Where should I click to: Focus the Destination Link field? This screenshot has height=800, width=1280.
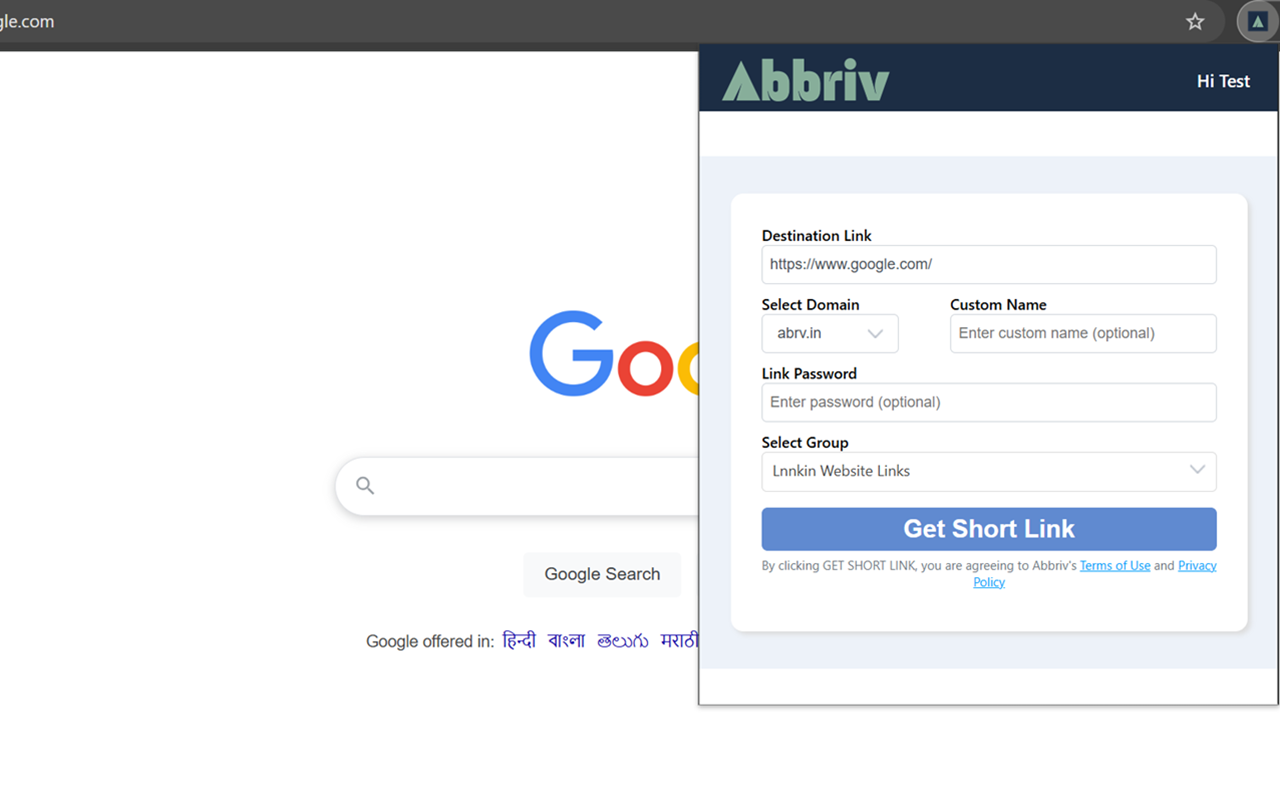coord(988,264)
